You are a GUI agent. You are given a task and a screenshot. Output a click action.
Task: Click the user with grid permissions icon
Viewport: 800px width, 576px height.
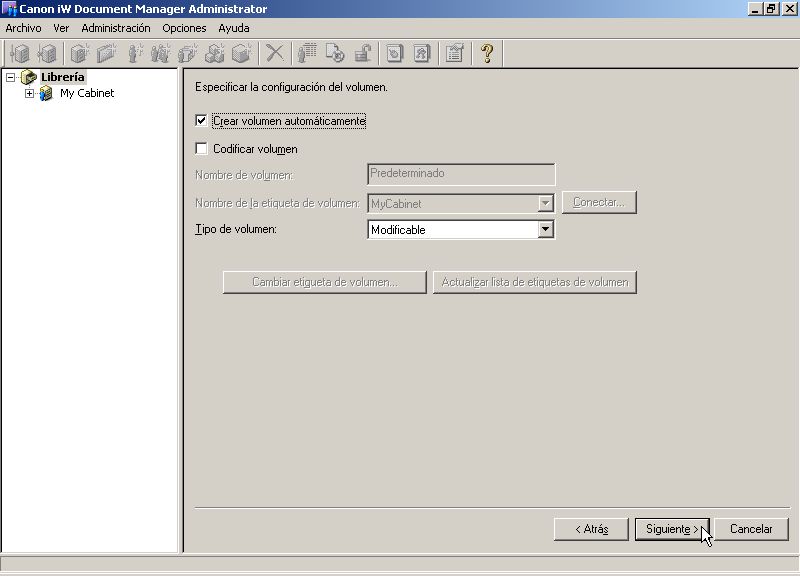click(307, 53)
